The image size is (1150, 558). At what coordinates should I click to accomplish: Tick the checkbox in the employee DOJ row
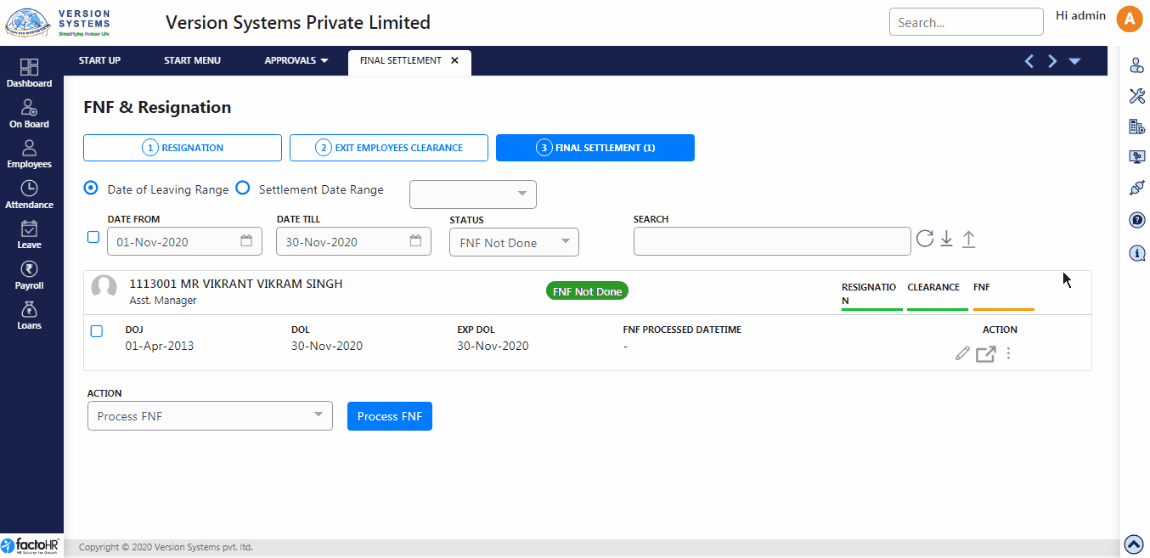pyautogui.click(x=97, y=331)
